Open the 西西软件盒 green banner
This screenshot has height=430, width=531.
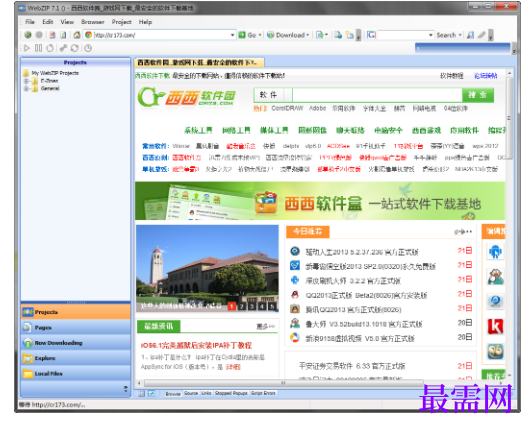(x=320, y=201)
